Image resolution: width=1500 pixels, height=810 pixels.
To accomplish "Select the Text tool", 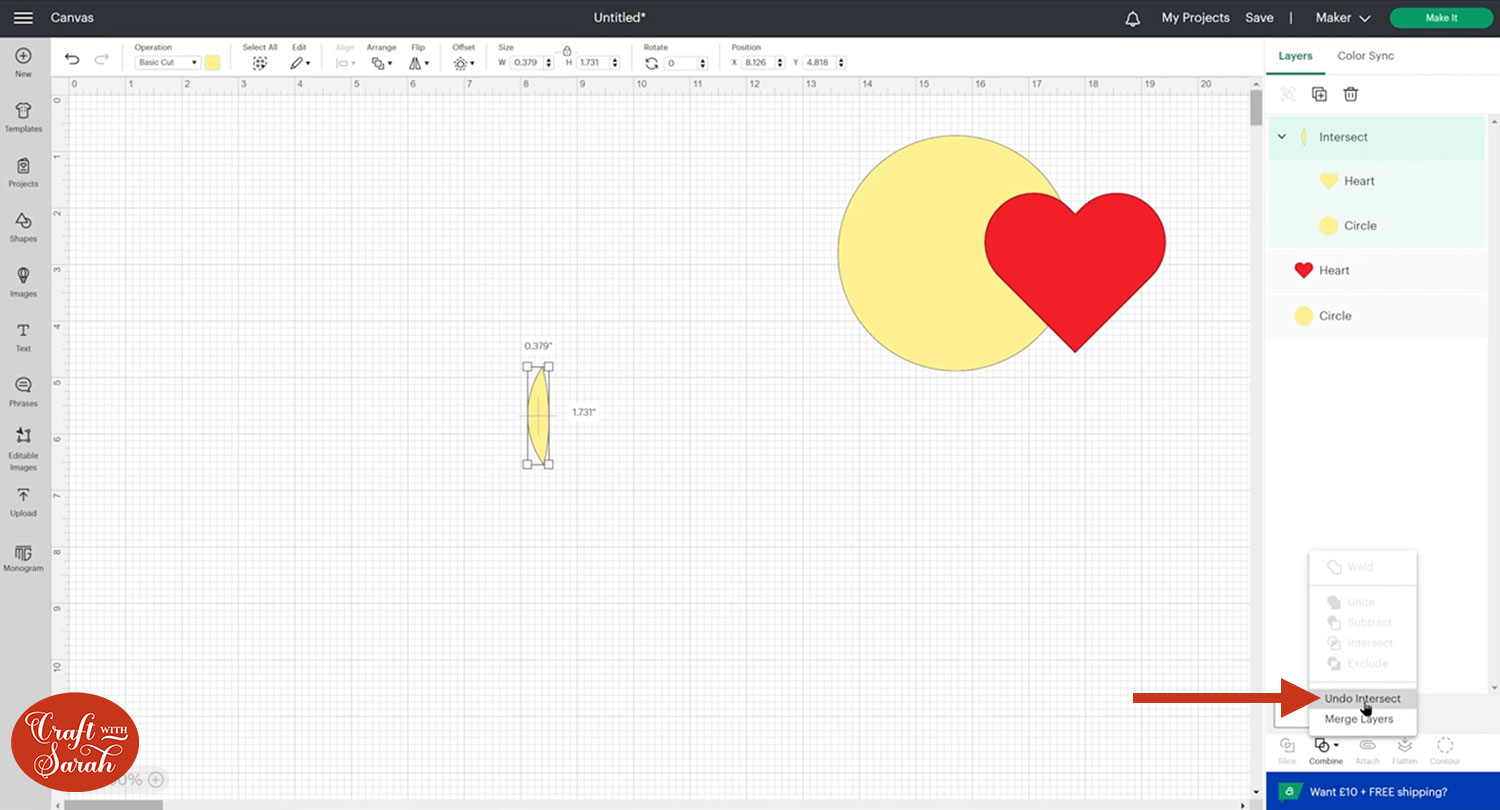I will 23,336.
